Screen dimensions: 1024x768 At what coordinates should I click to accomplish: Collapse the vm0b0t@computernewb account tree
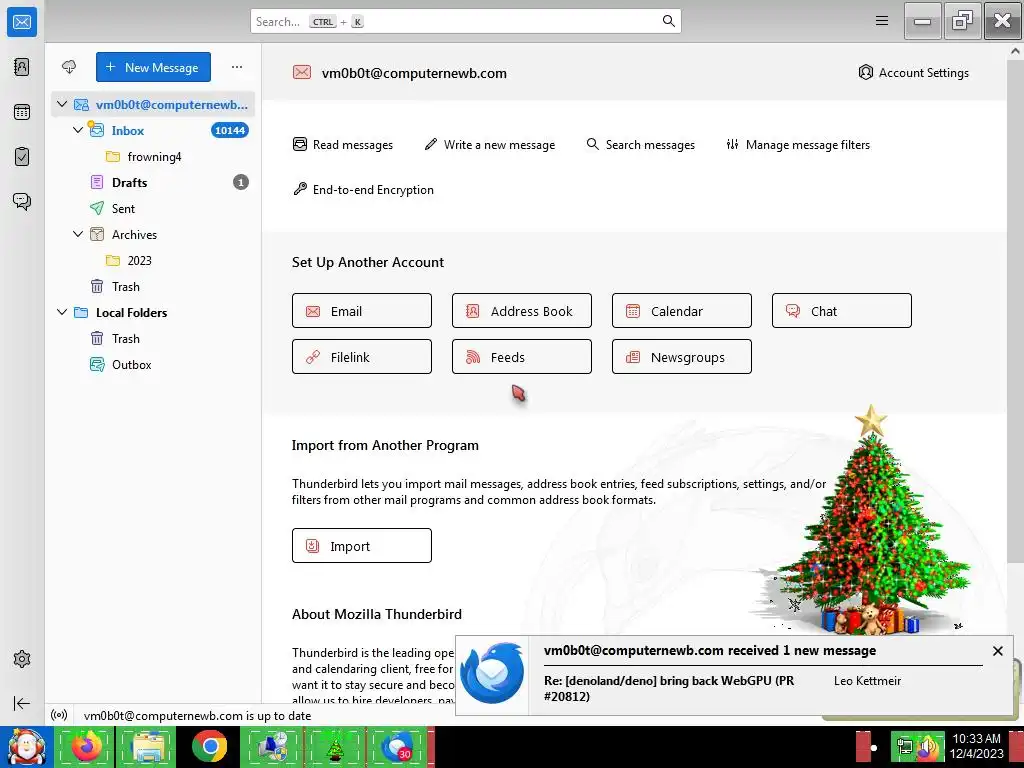(62, 104)
